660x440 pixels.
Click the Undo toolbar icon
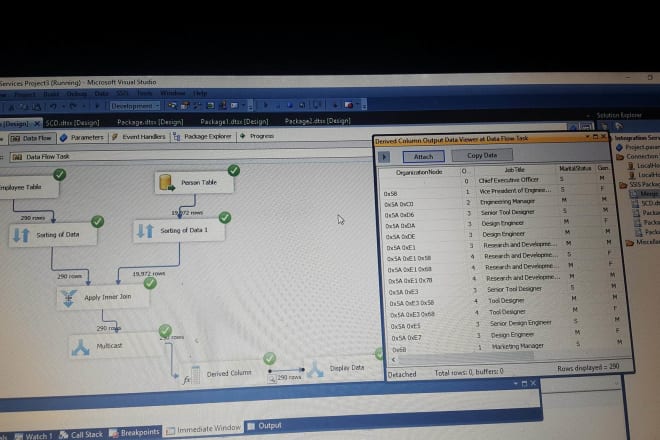53,107
